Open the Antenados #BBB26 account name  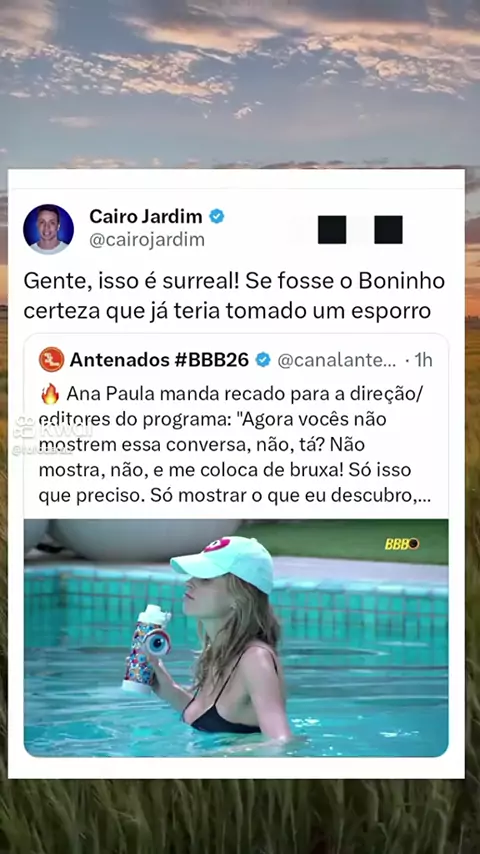pos(159,359)
